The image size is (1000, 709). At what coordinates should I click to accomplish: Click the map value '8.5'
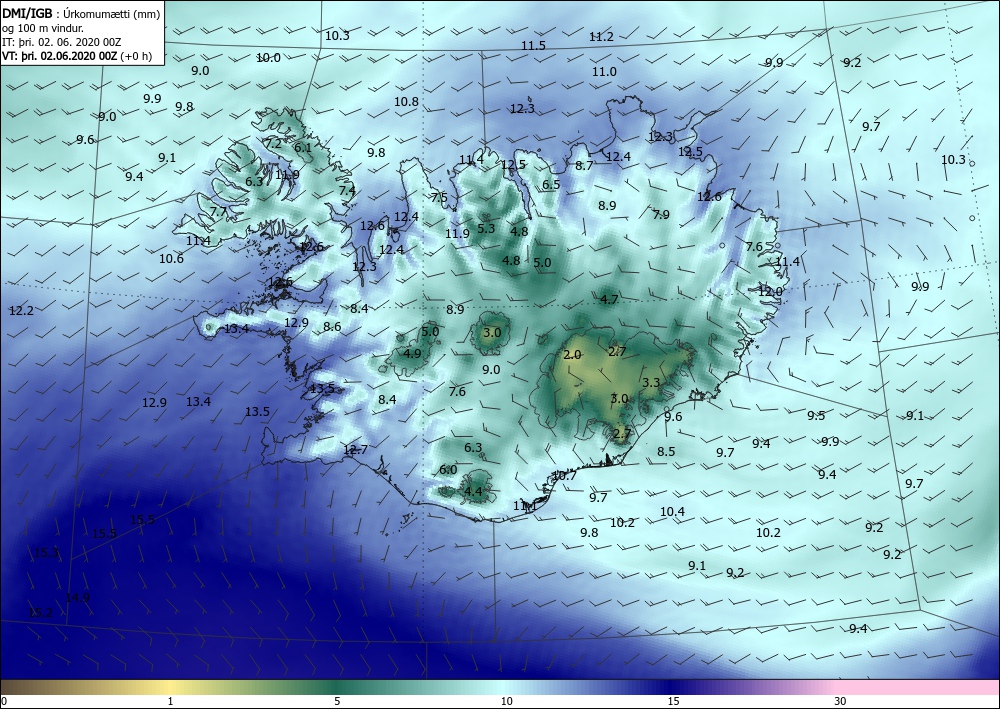point(666,451)
